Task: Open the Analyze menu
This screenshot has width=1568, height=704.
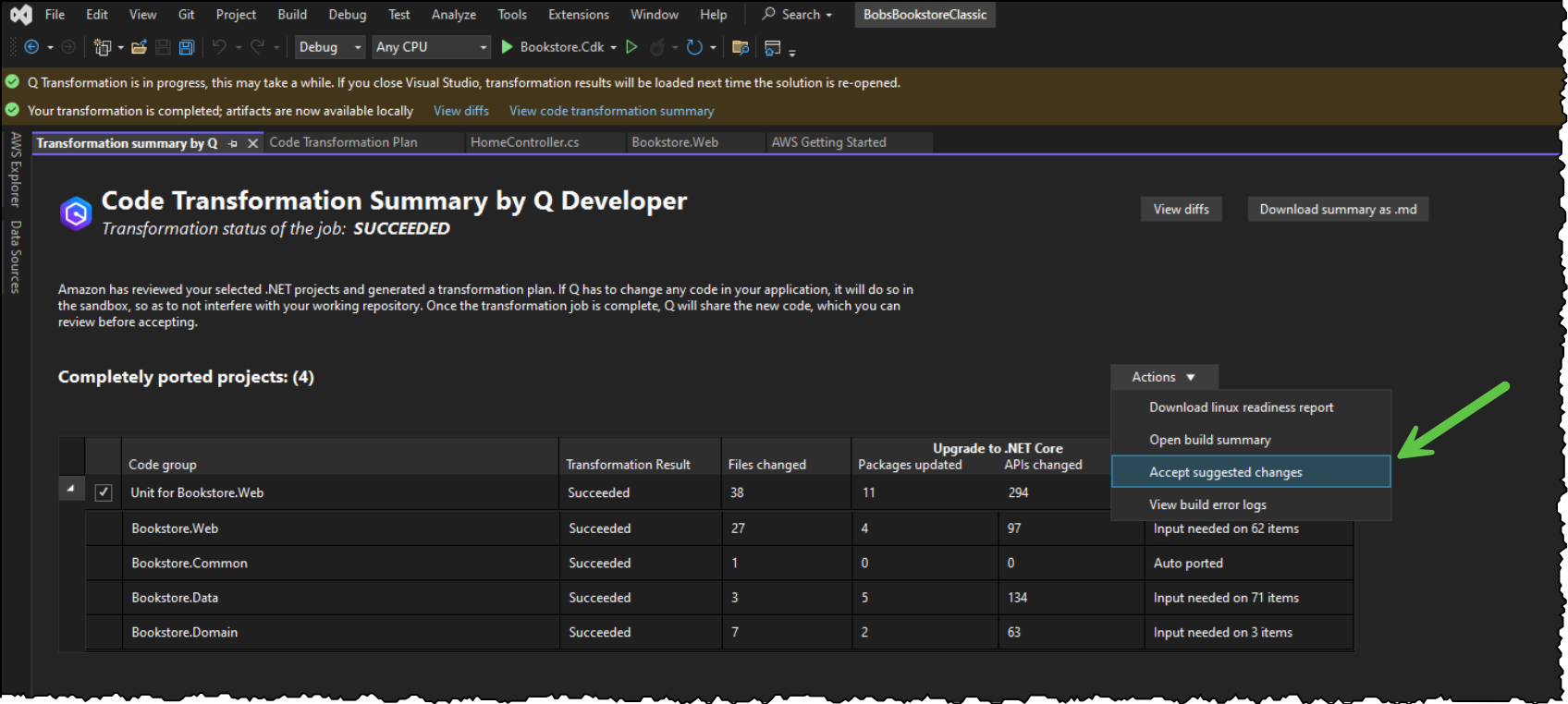Action: (454, 15)
